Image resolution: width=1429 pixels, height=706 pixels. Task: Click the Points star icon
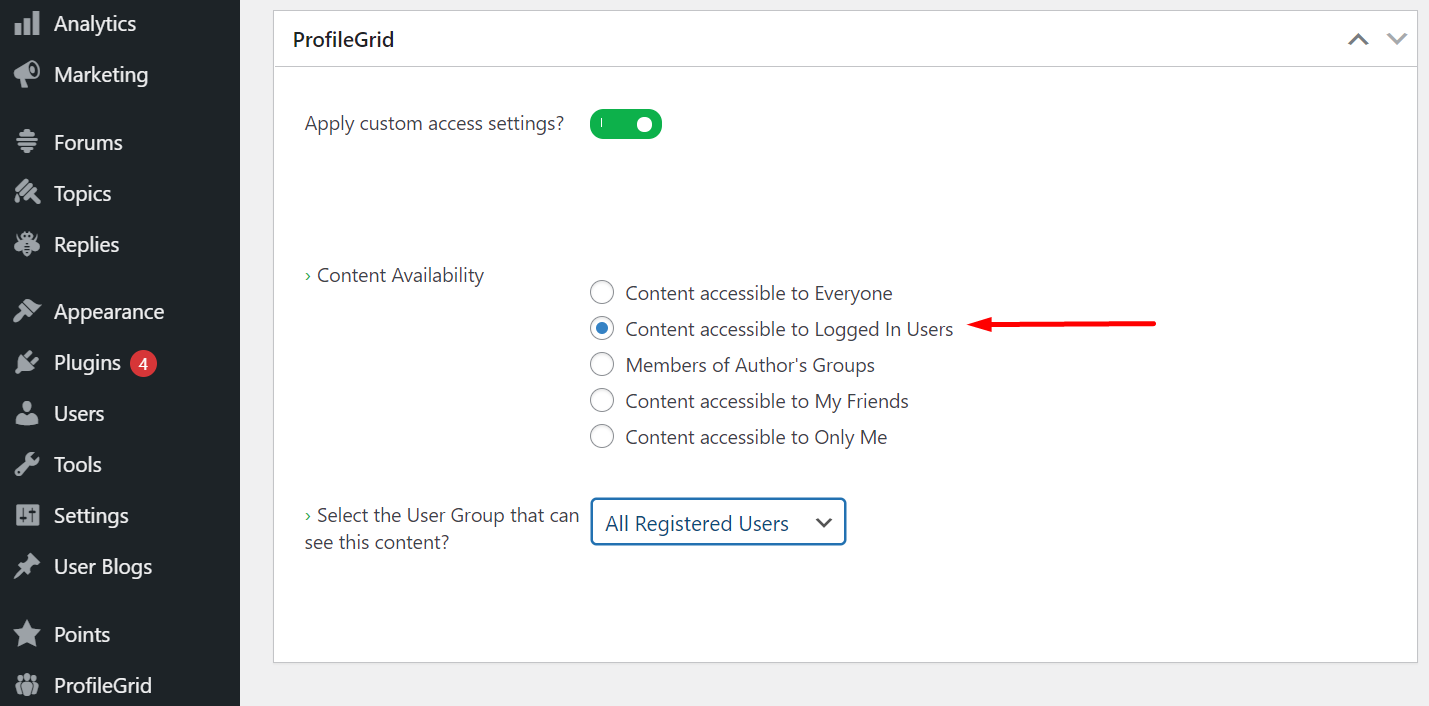click(x=27, y=635)
